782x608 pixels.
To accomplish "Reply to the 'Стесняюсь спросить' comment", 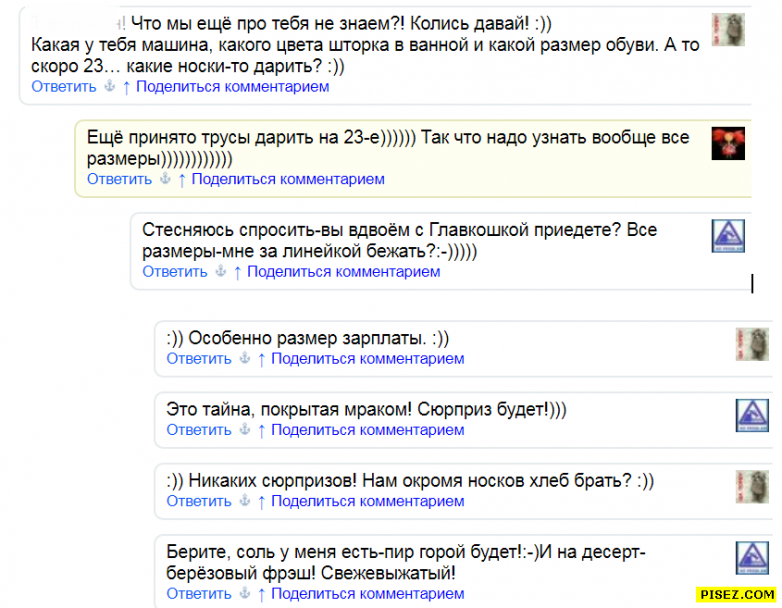I will [175, 272].
